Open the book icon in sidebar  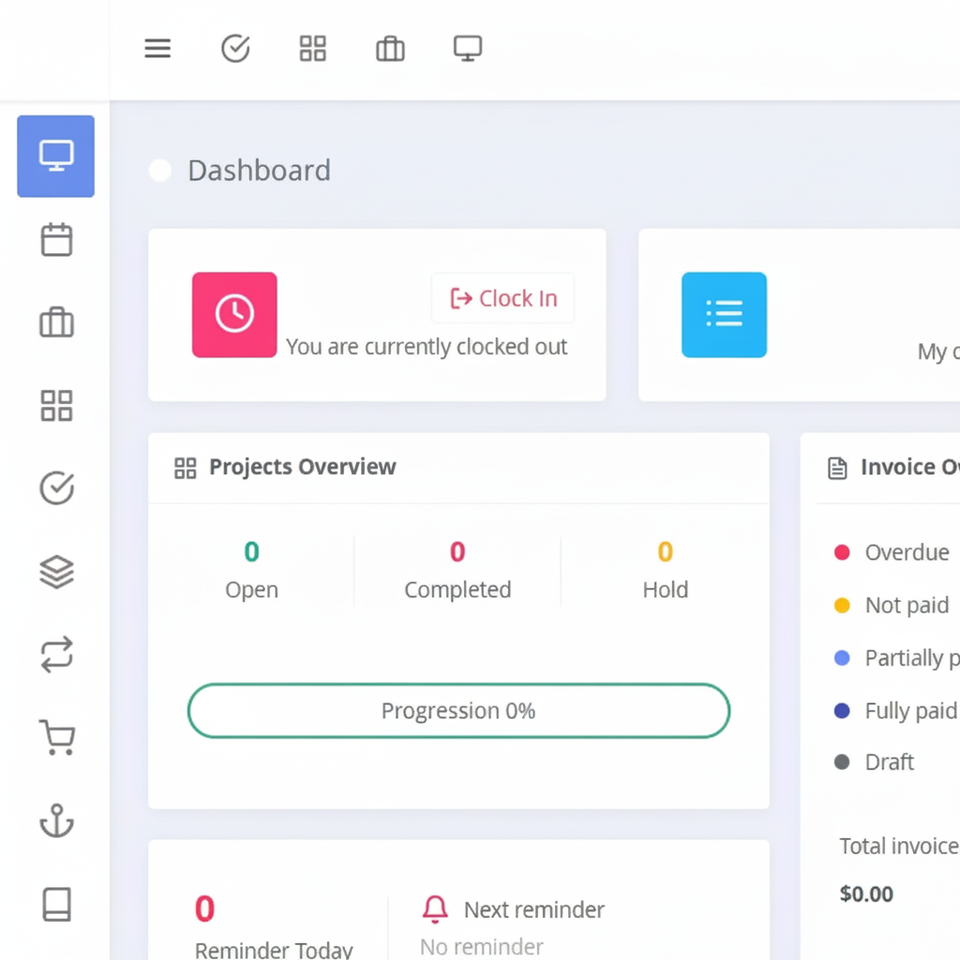(56, 904)
